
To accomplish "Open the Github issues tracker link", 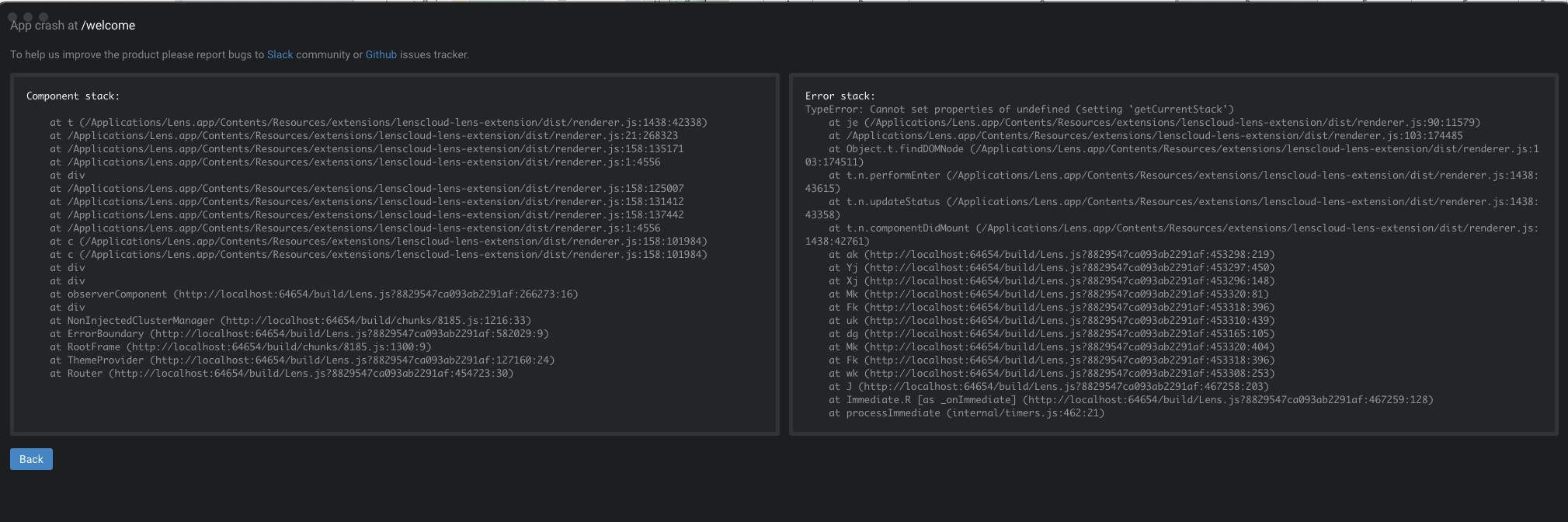I will click(x=381, y=54).
